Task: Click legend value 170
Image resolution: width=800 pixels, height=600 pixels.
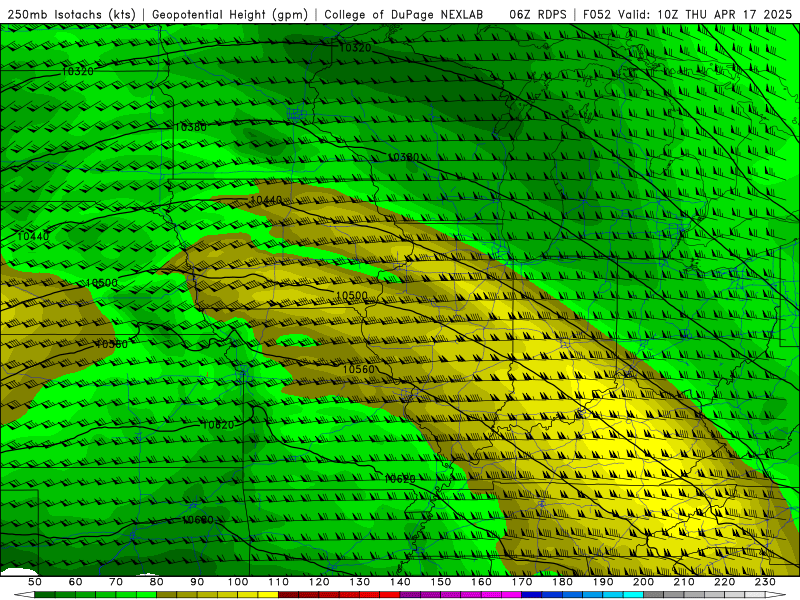Action: pyautogui.click(x=522, y=582)
